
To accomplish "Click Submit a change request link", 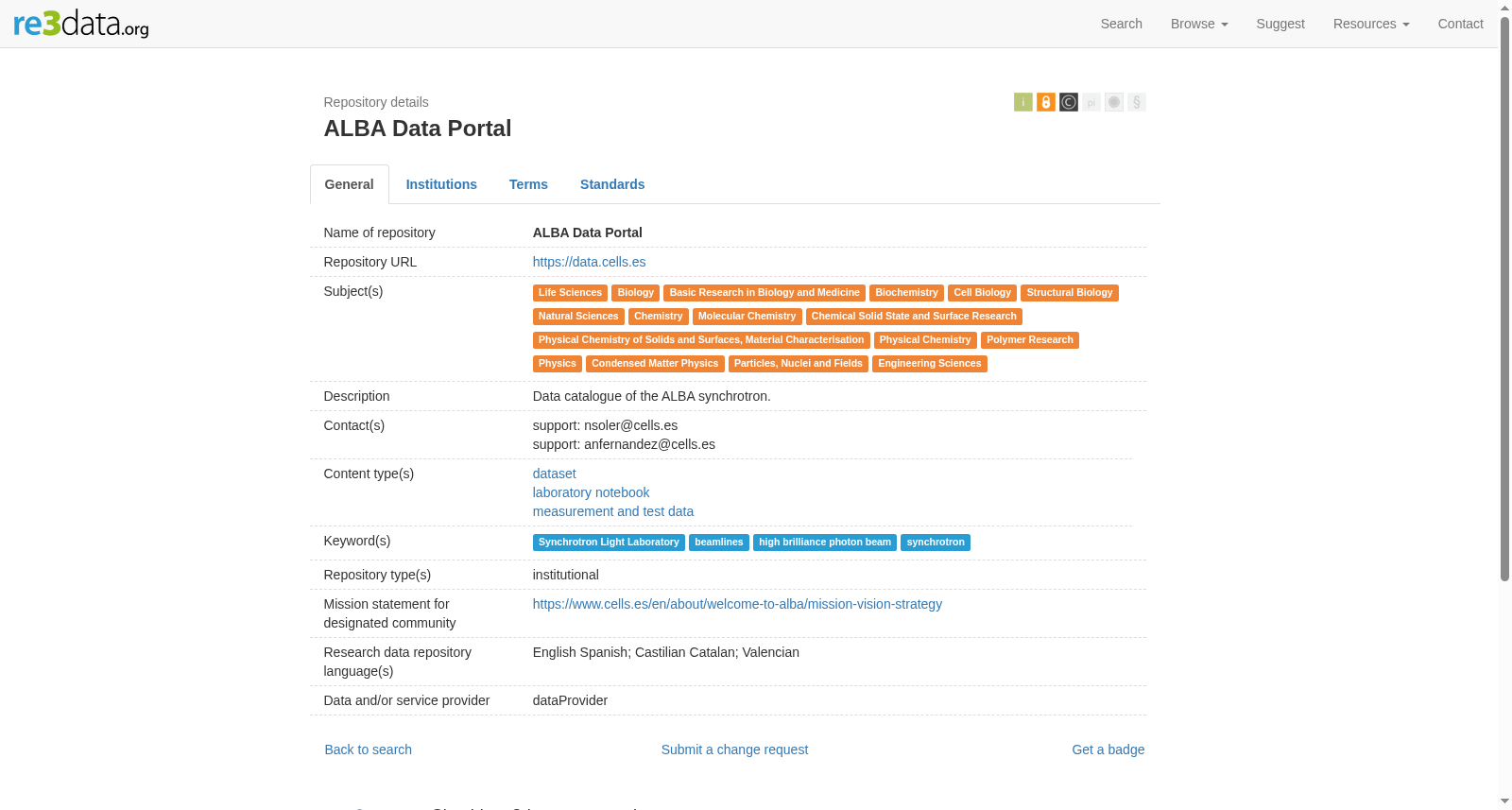I will click(734, 750).
